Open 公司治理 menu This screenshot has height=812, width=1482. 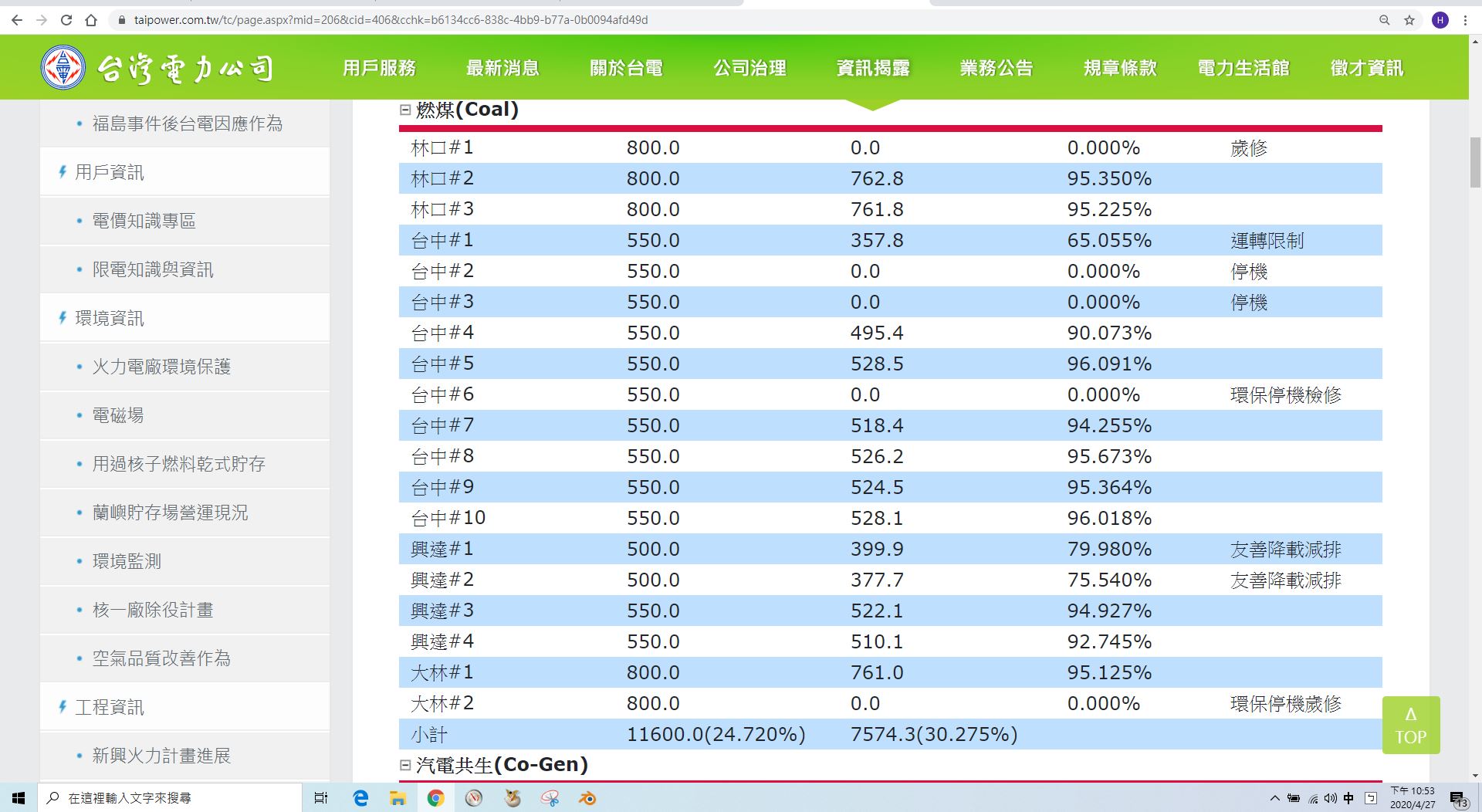tap(749, 68)
